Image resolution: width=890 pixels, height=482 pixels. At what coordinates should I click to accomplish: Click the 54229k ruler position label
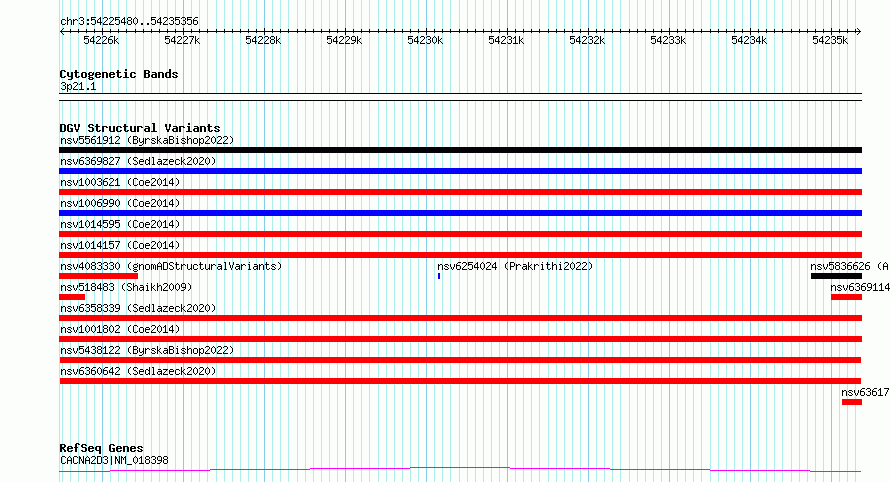[x=344, y=41]
